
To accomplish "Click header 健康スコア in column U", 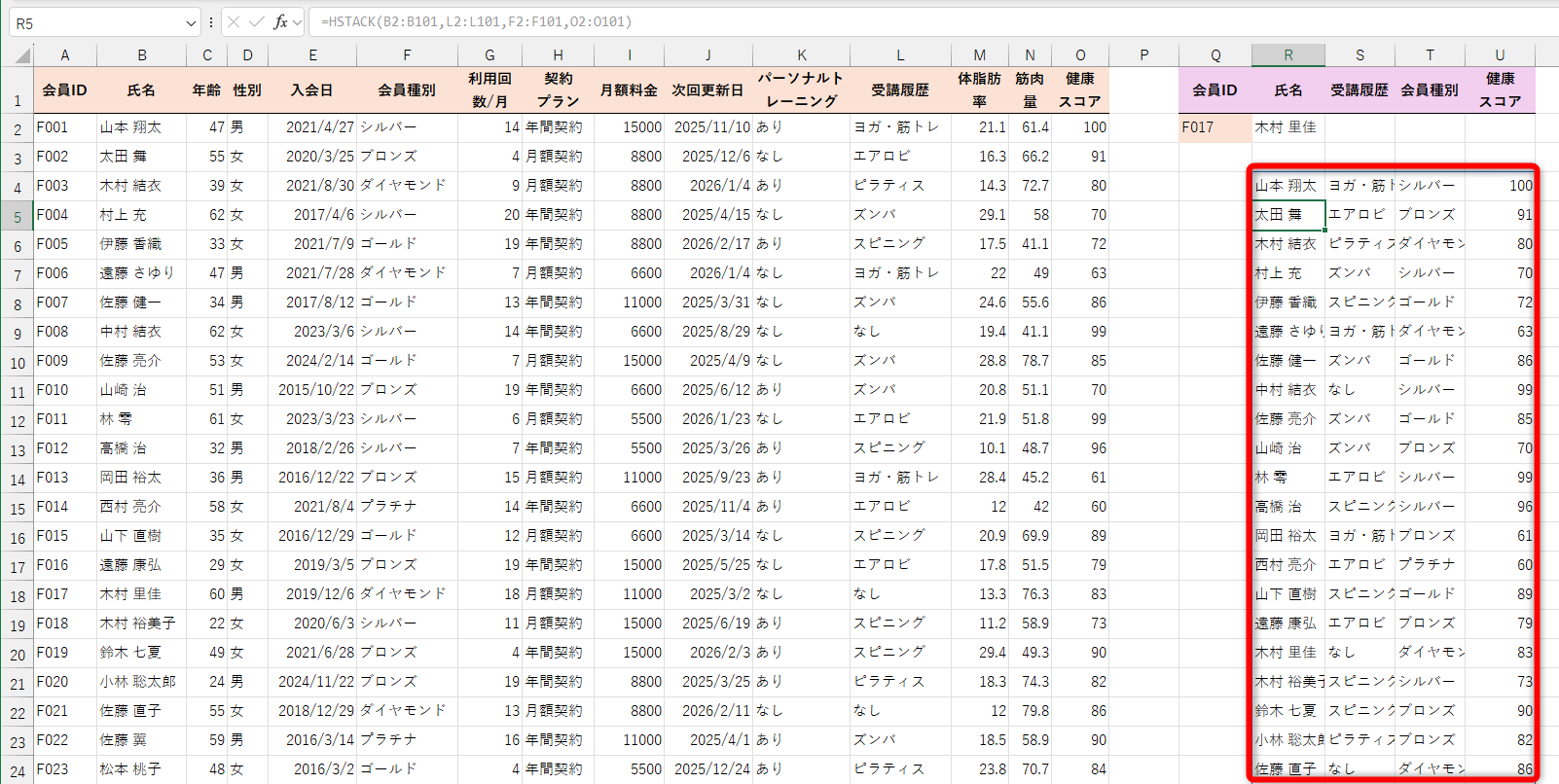I will (1500, 89).
